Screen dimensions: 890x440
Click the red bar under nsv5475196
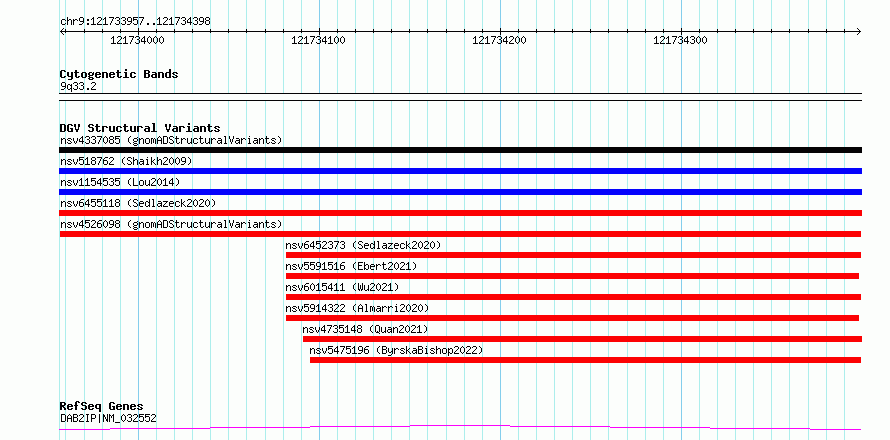585,360
